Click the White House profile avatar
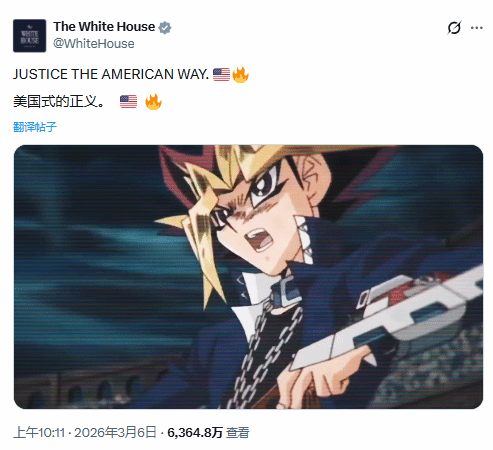 click(29, 36)
